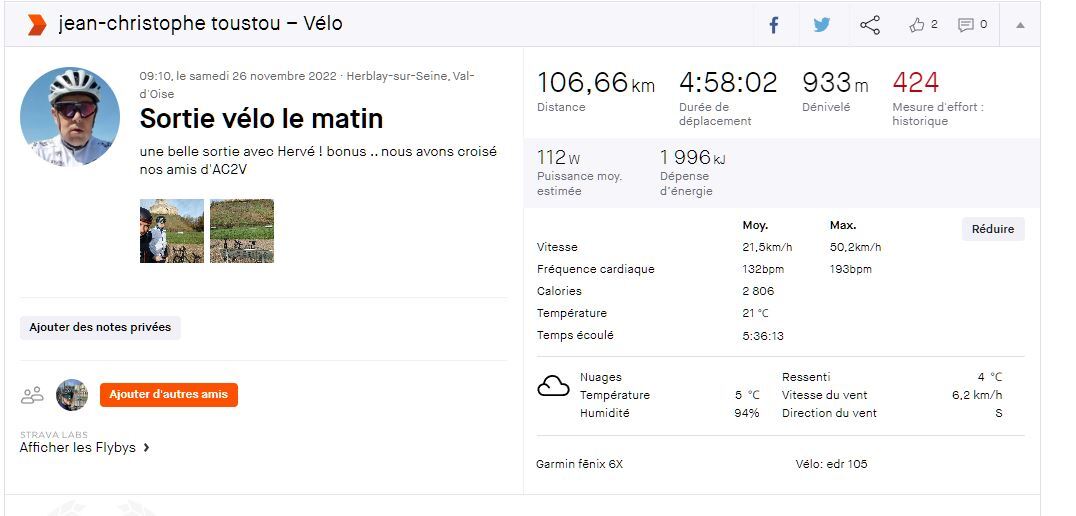This screenshot has width=1076, height=516.
Task: Open the comments bubble icon
Action: coord(966,25)
